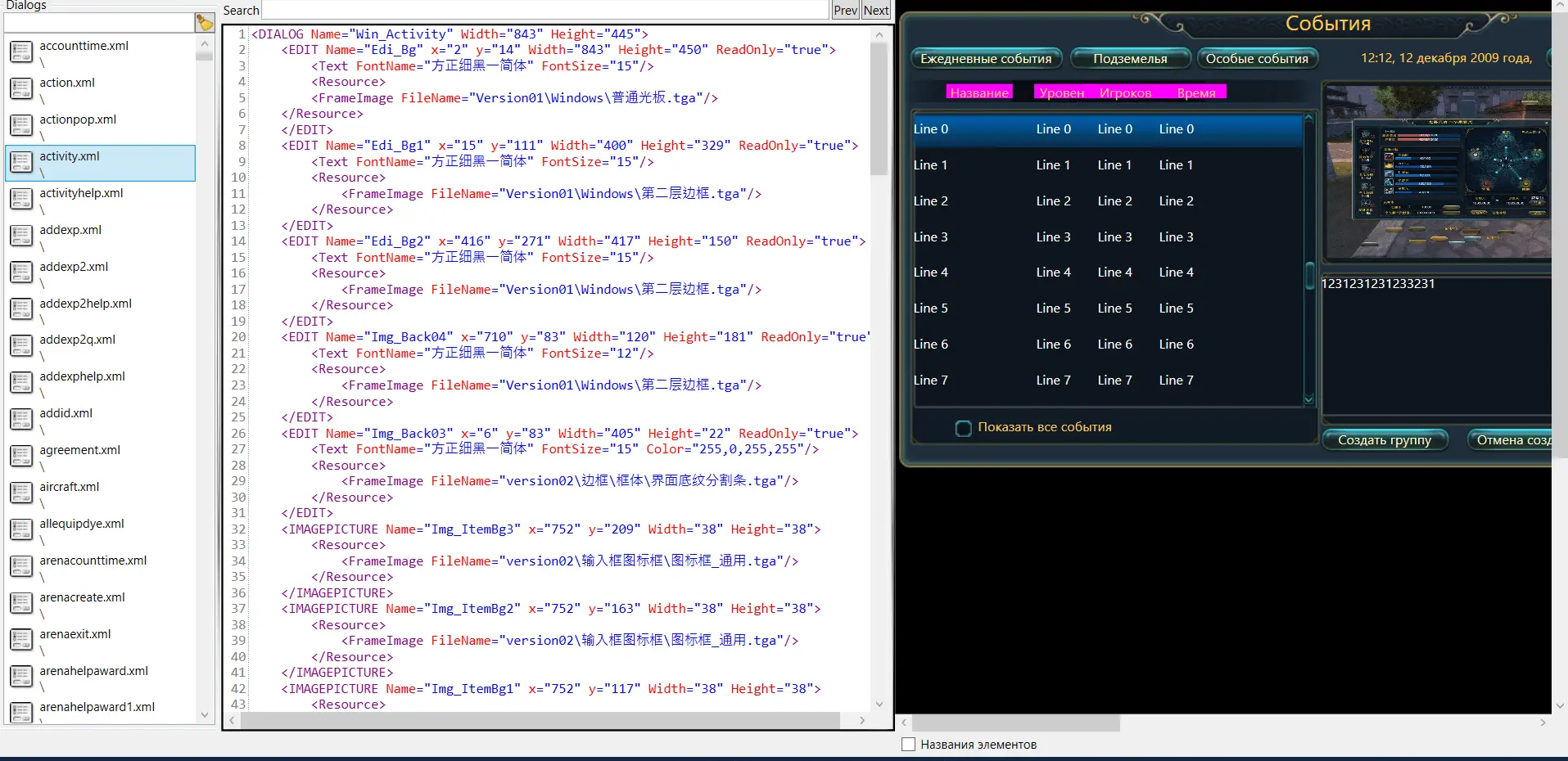Click the addexp2.xml document icon
The height and width of the screenshot is (761, 1568).
tap(21, 272)
